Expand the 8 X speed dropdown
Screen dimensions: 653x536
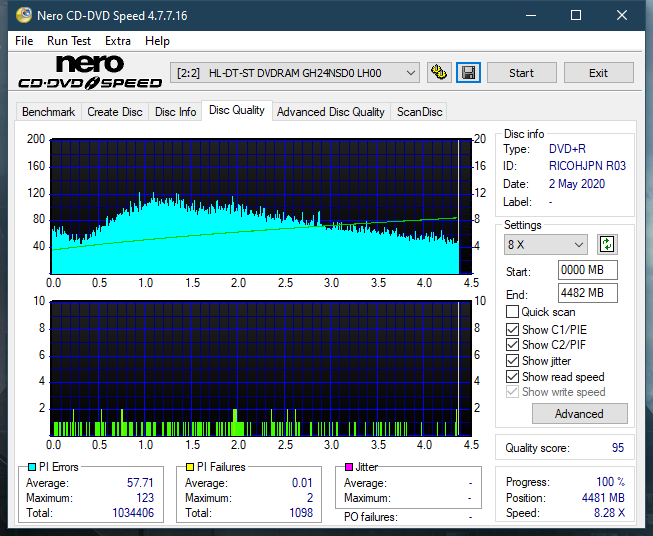pyautogui.click(x=546, y=244)
